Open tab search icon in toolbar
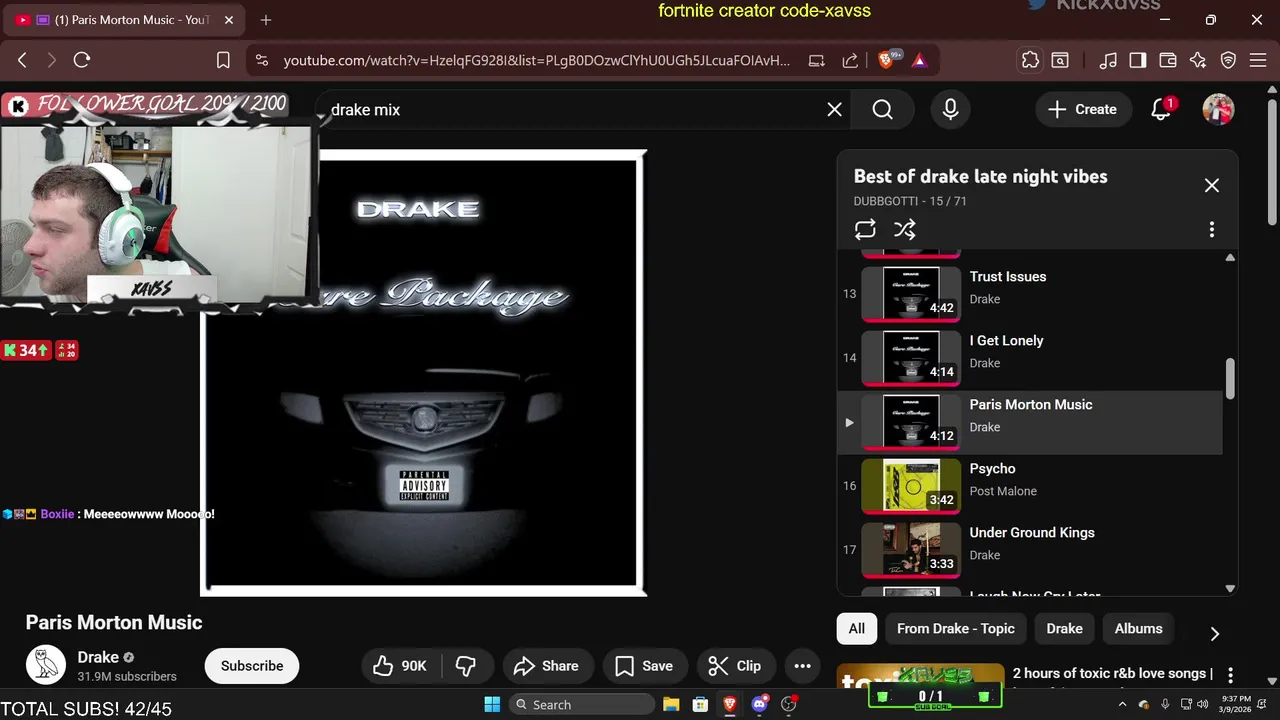This screenshot has width=1280, height=720. click(1060, 60)
